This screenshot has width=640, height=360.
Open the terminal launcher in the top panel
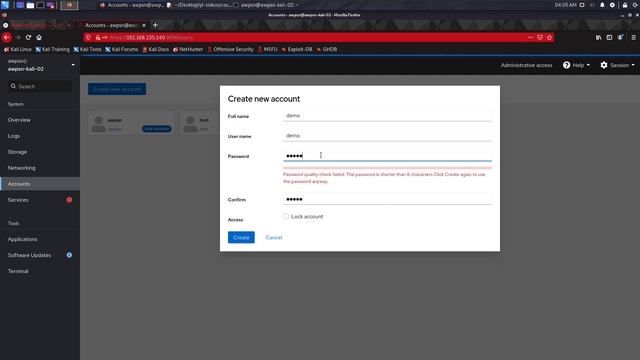click(40, 5)
